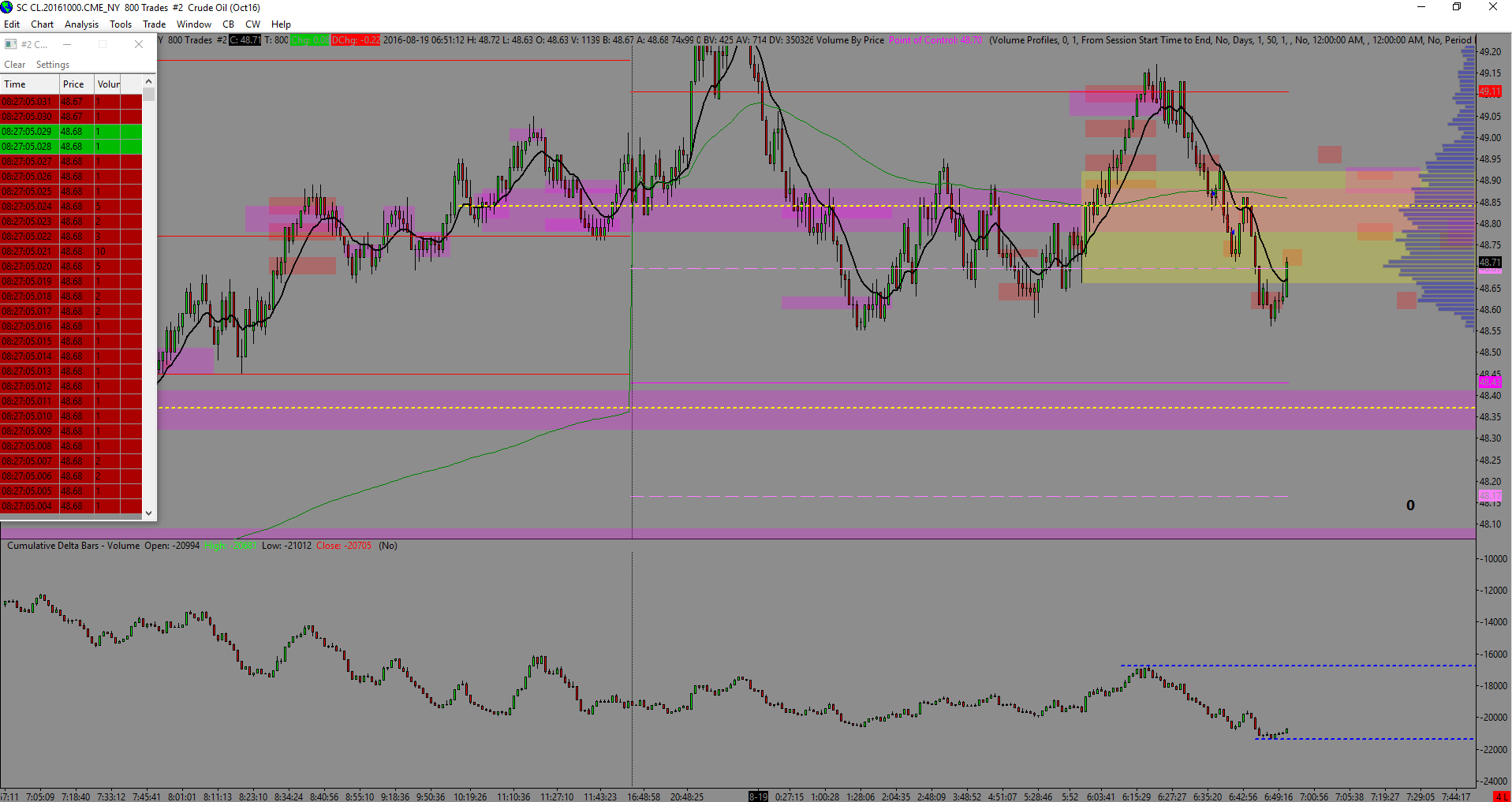The width and height of the screenshot is (1512, 802).
Task: Click the time and sales scrollbar thumb
Action: (148, 94)
